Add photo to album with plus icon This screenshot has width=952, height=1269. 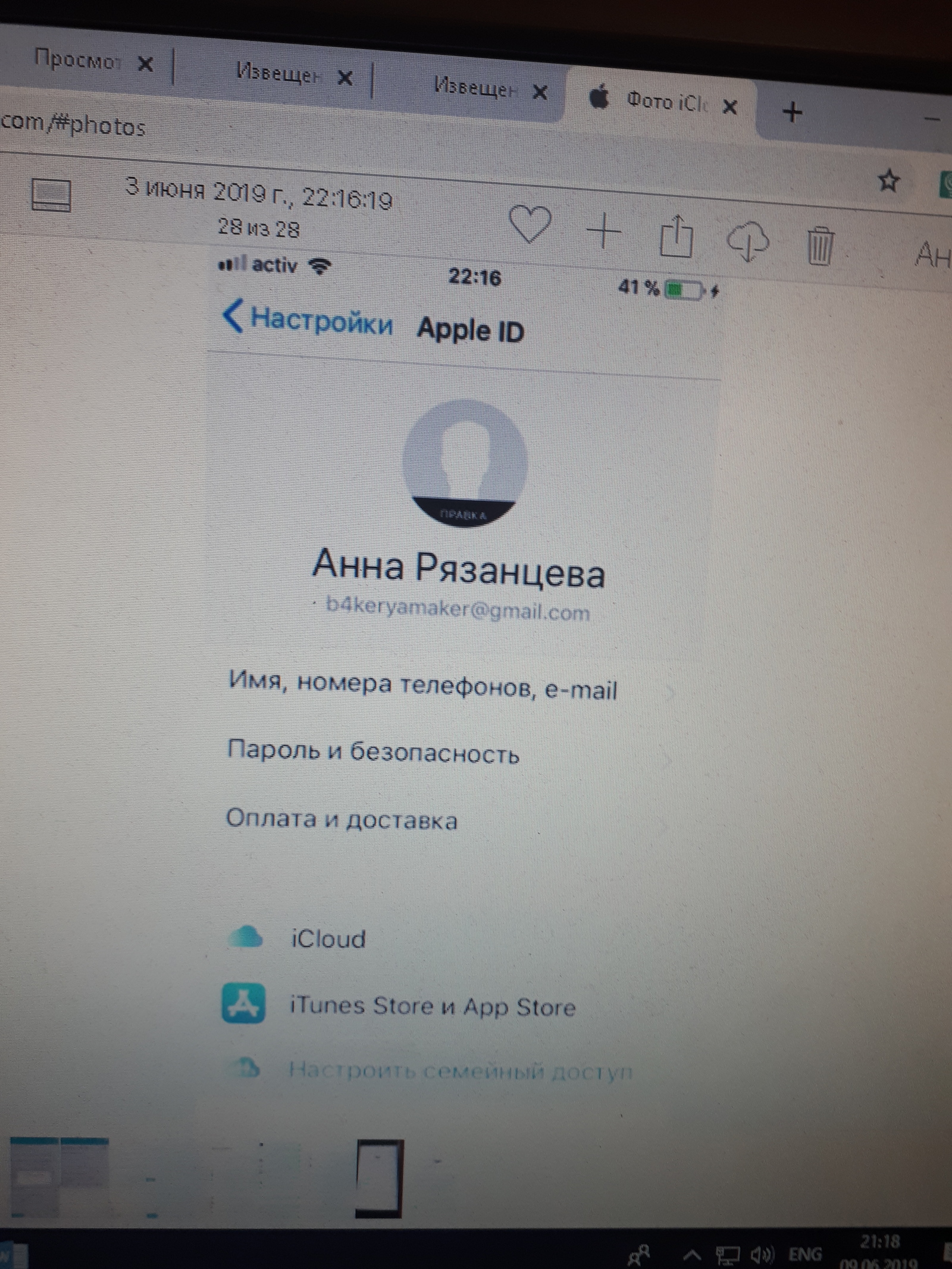click(x=604, y=231)
